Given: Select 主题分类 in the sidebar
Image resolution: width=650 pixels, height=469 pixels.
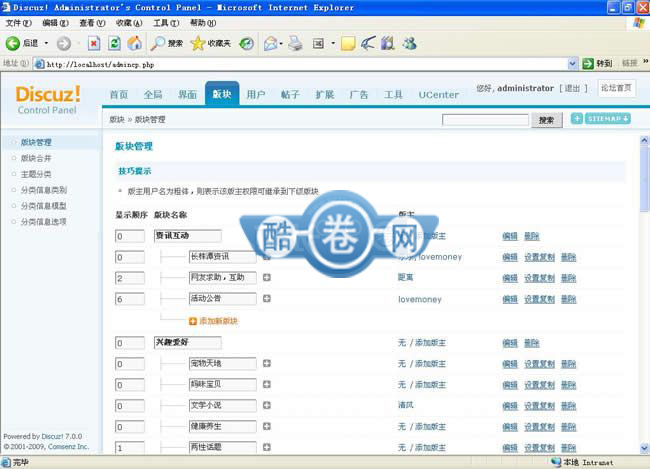Looking at the screenshot, I should pos(36,174).
